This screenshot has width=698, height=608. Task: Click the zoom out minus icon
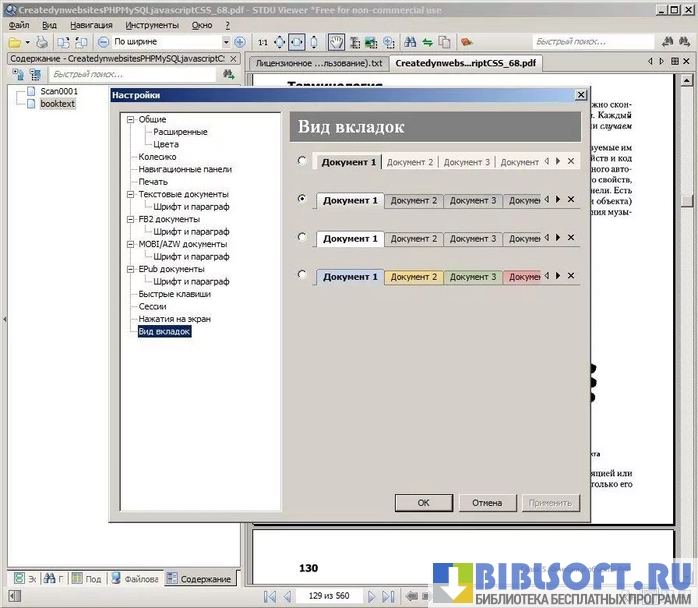click(x=104, y=42)
